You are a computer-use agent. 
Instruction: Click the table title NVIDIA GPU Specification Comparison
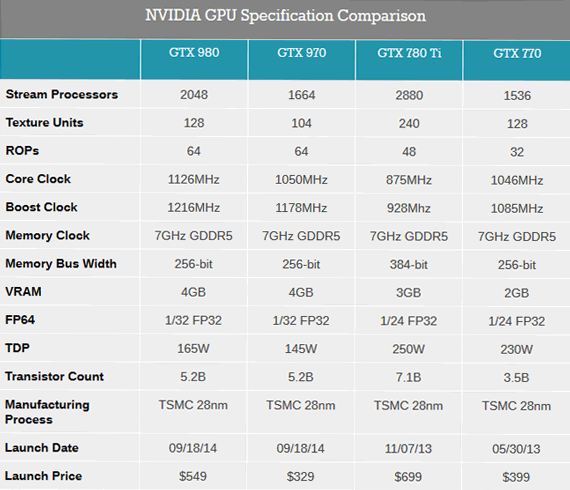click(285, 16)
